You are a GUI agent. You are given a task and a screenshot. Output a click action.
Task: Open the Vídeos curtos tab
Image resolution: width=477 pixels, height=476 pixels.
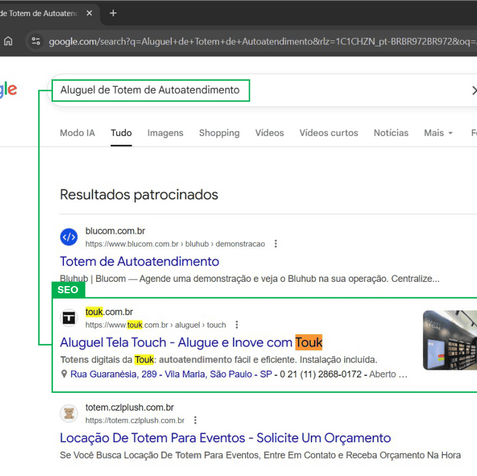(x=329, y=133)
